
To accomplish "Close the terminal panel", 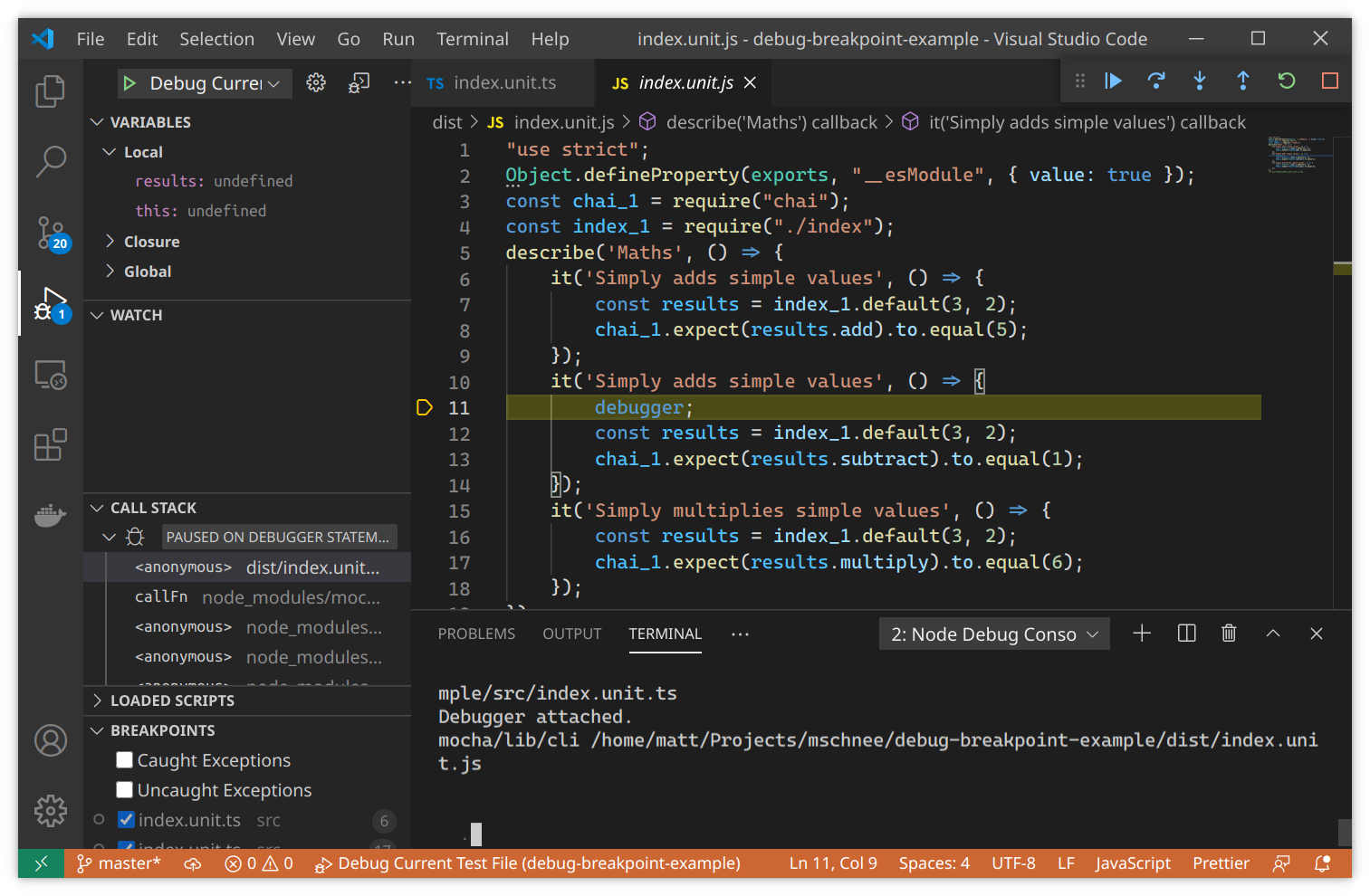I will tap(1317, 634).
